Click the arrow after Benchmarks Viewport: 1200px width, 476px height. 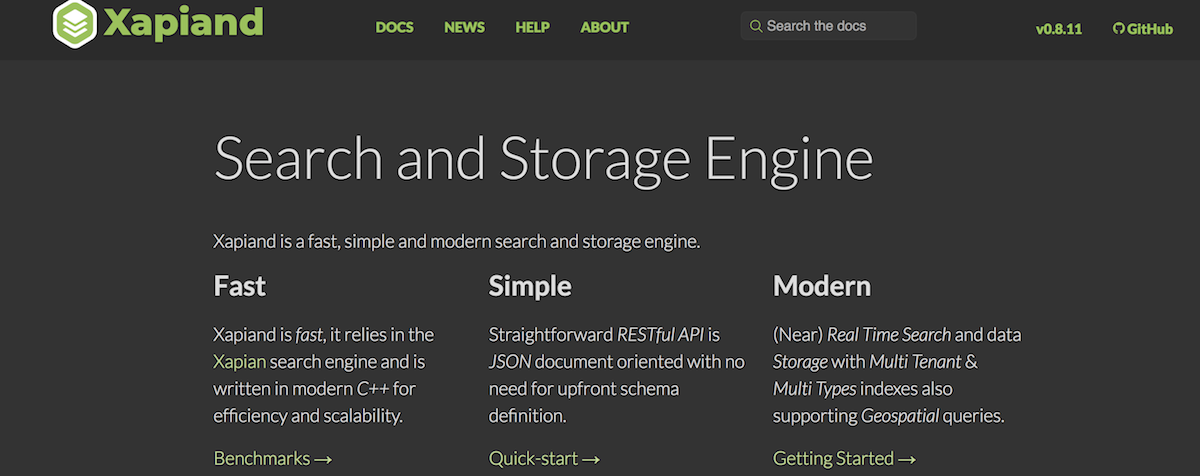(322, 459)
